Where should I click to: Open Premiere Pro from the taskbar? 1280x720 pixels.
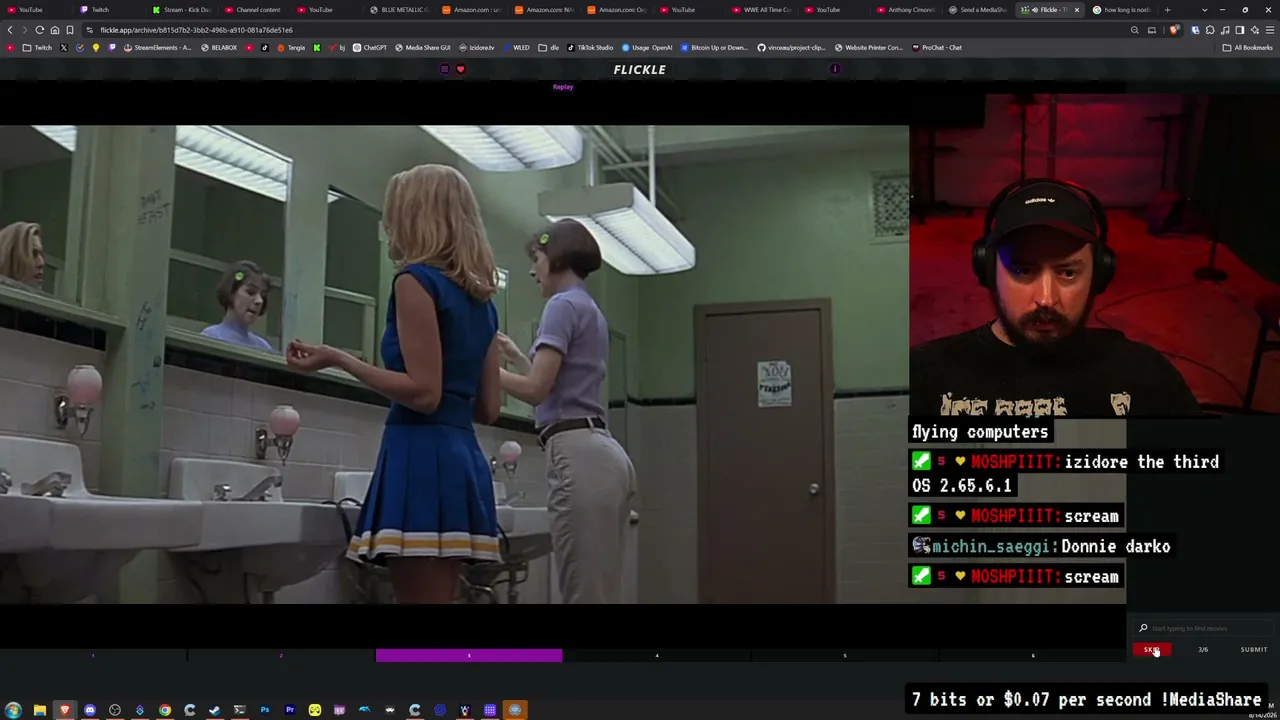point(290,710)
